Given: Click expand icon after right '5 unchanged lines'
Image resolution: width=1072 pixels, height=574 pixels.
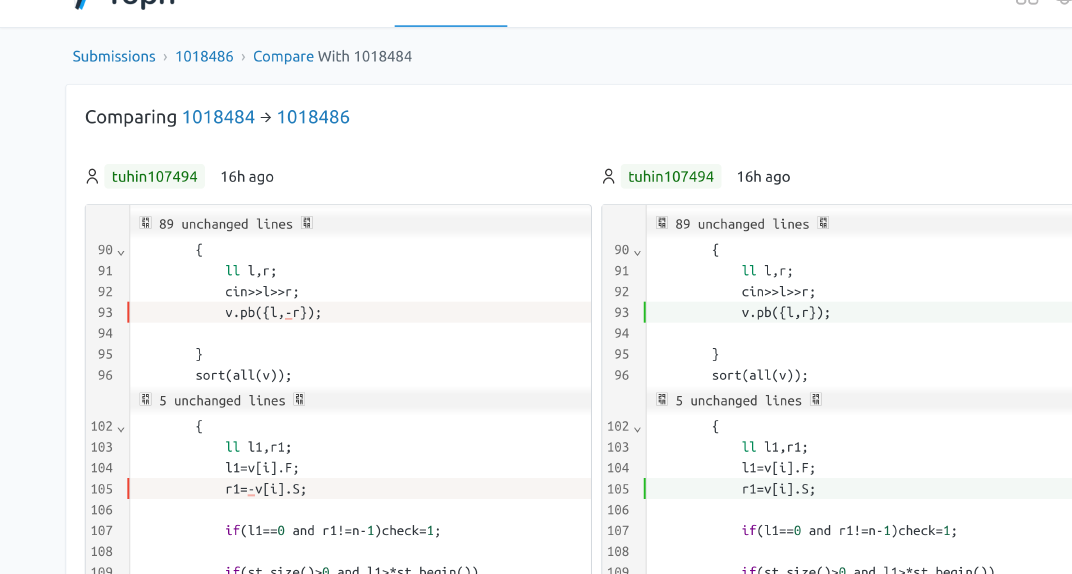Looking at the screenshot, I should [816, 400].
